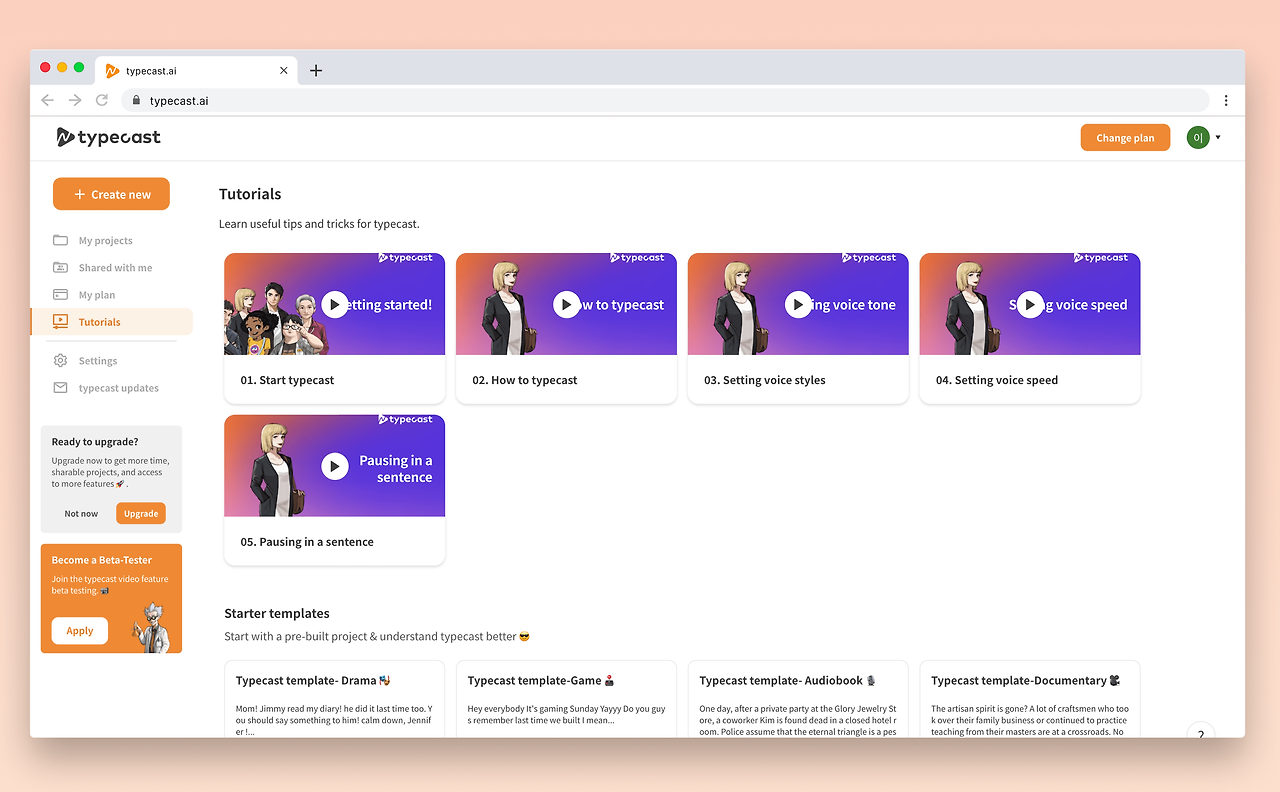The height and width of the screenshot is (792, 1280).
Task: Open the 03. Setting voice styles title
Action: point(765,380)
